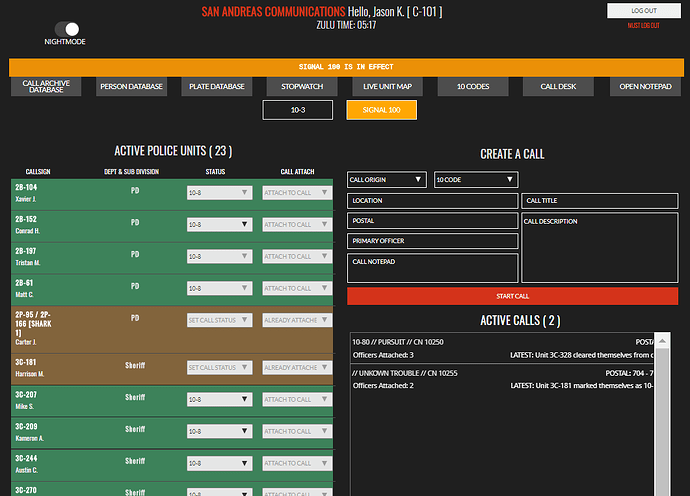Open Attach To Call for unit 2B-197
This screenshot has height=496, width=690.
[x=297, y=257]
